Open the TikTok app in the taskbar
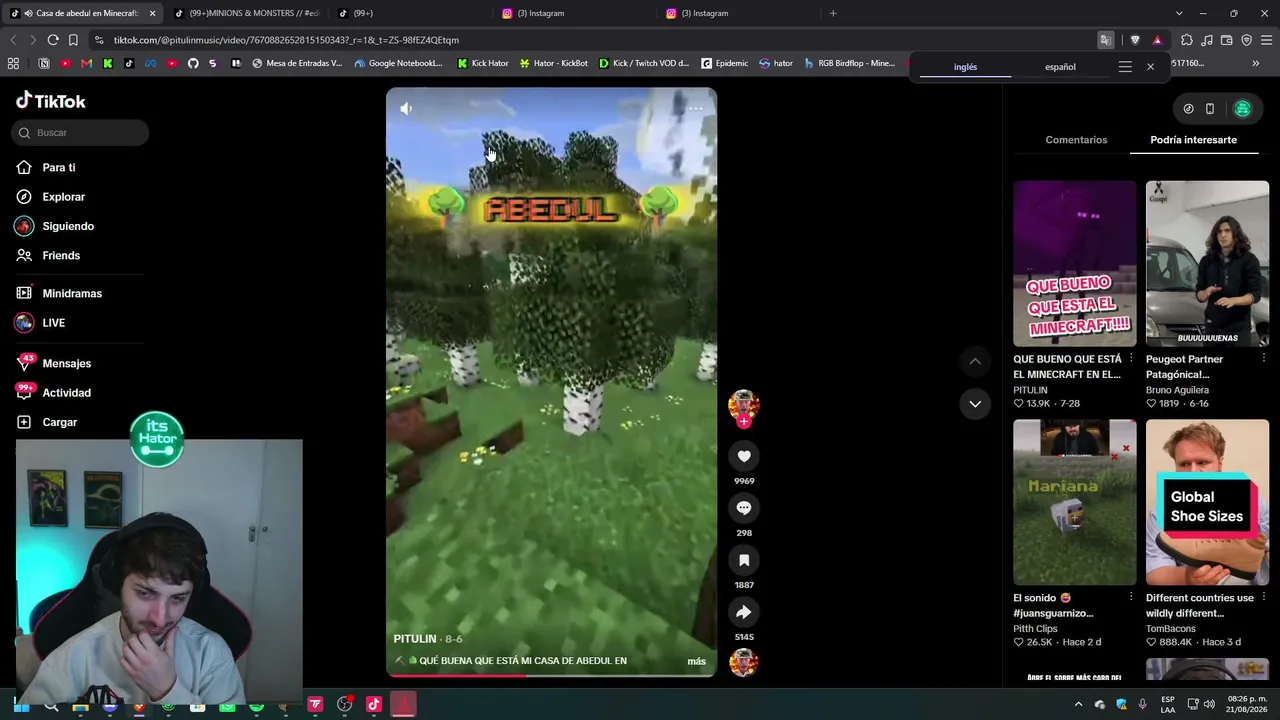 click(373, 704)
